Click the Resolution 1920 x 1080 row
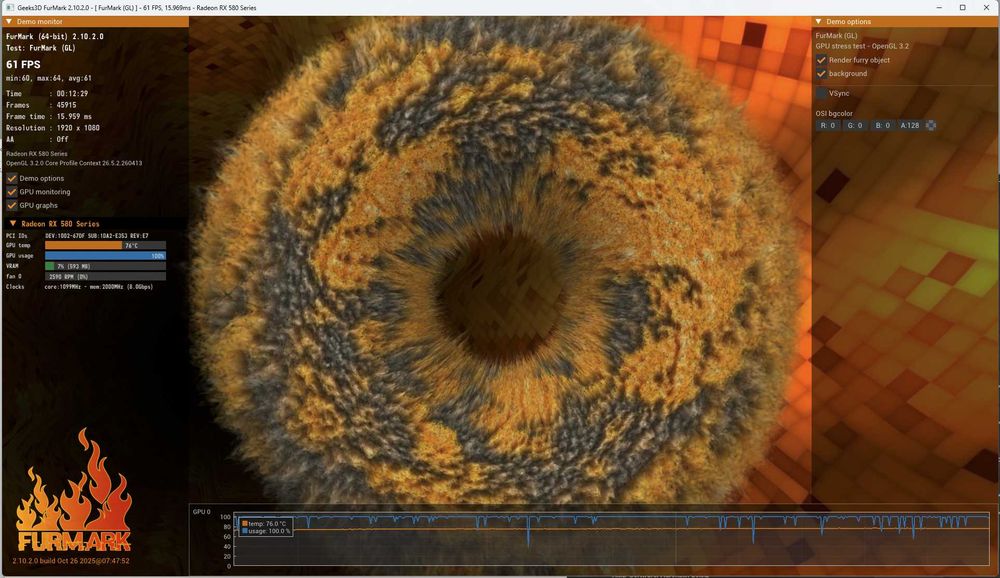Screen dimensions: 1000x578 [x=53, y=128]
